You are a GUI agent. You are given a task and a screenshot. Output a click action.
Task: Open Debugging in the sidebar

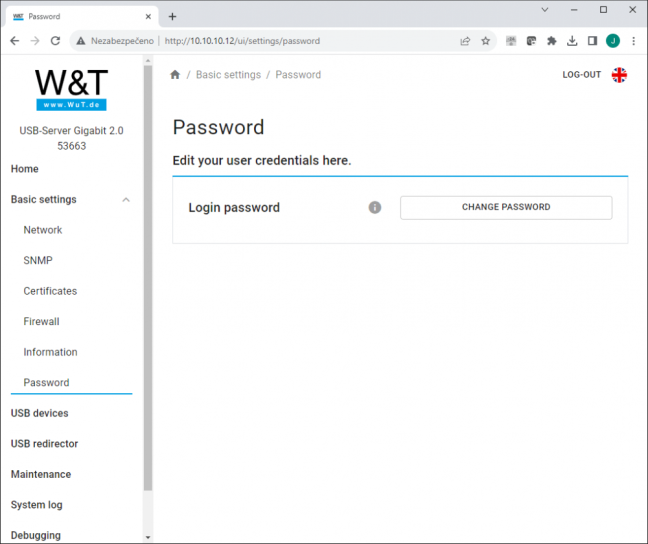36,535
